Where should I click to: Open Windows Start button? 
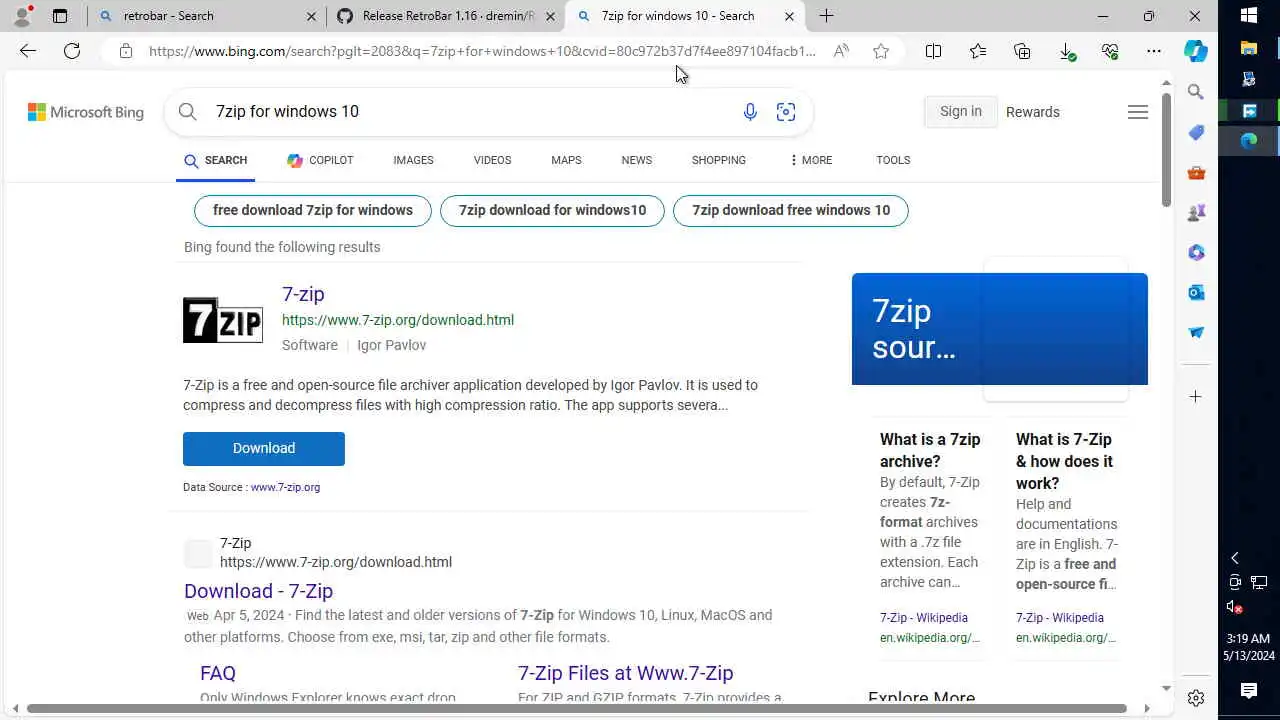[1249, 16]
